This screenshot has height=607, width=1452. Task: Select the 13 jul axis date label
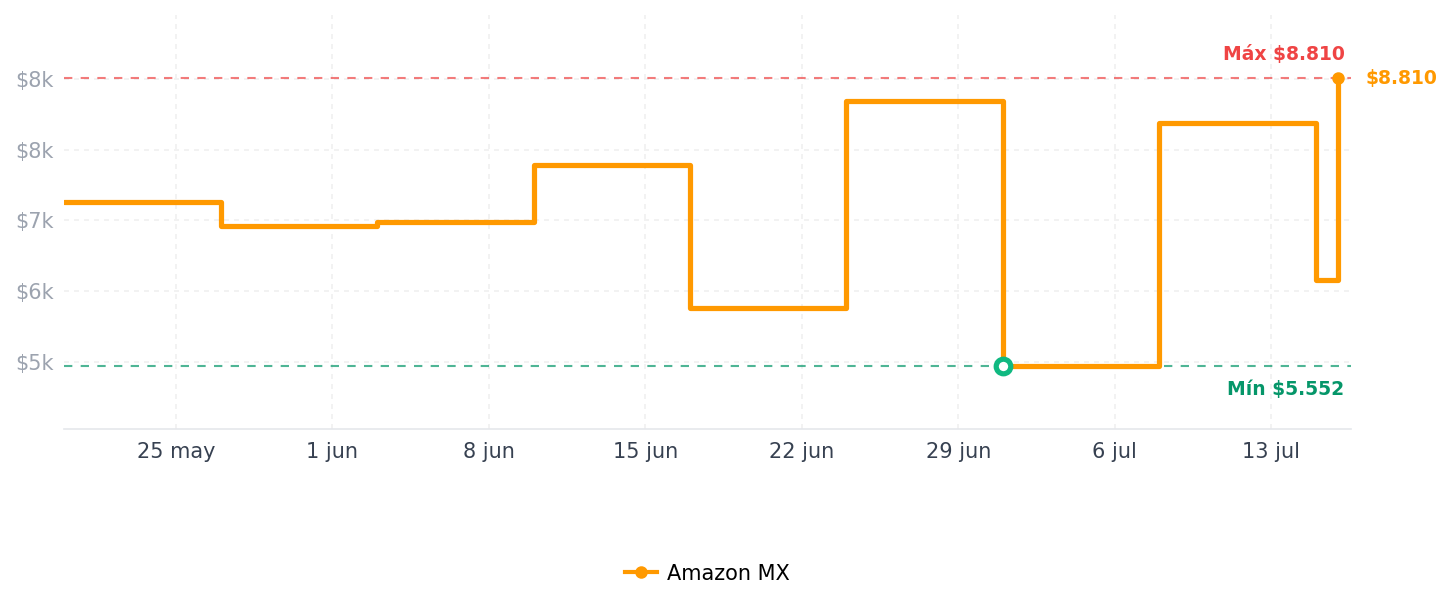click(x=1271, y=451)
